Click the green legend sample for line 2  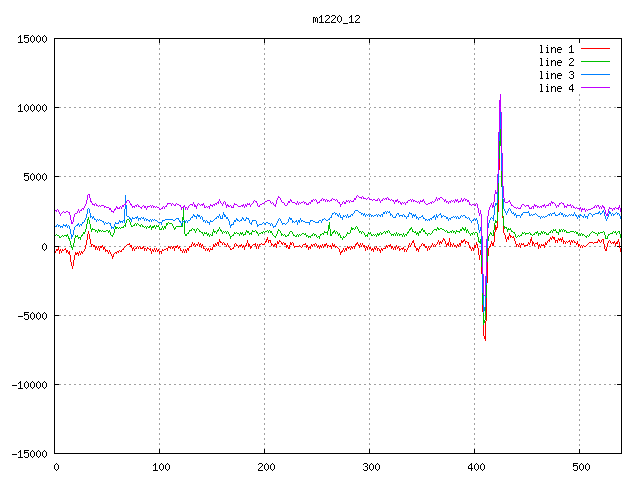[x=596, y=62]
